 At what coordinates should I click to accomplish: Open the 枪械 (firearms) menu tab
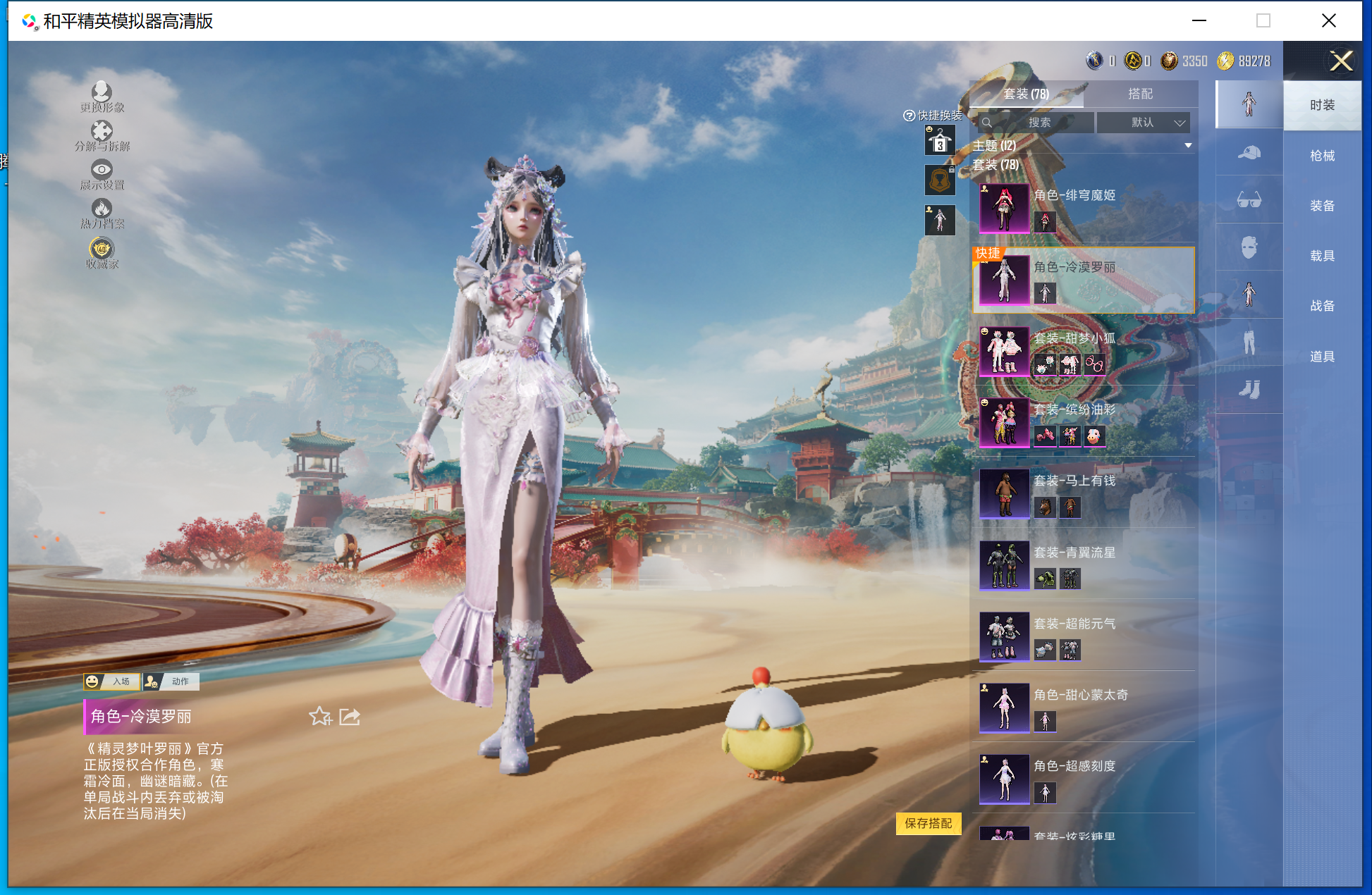[x=1322, y=156]
